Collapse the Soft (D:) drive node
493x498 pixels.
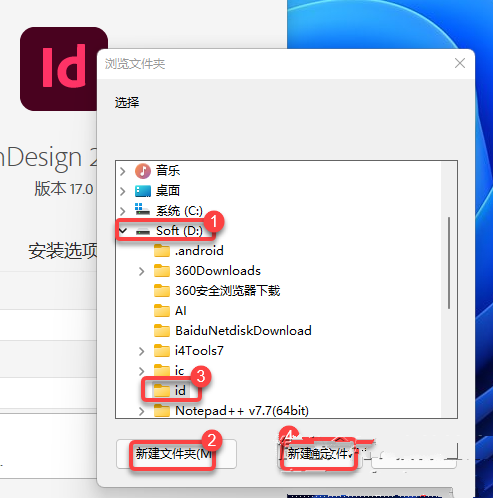[x=123, y=231]
